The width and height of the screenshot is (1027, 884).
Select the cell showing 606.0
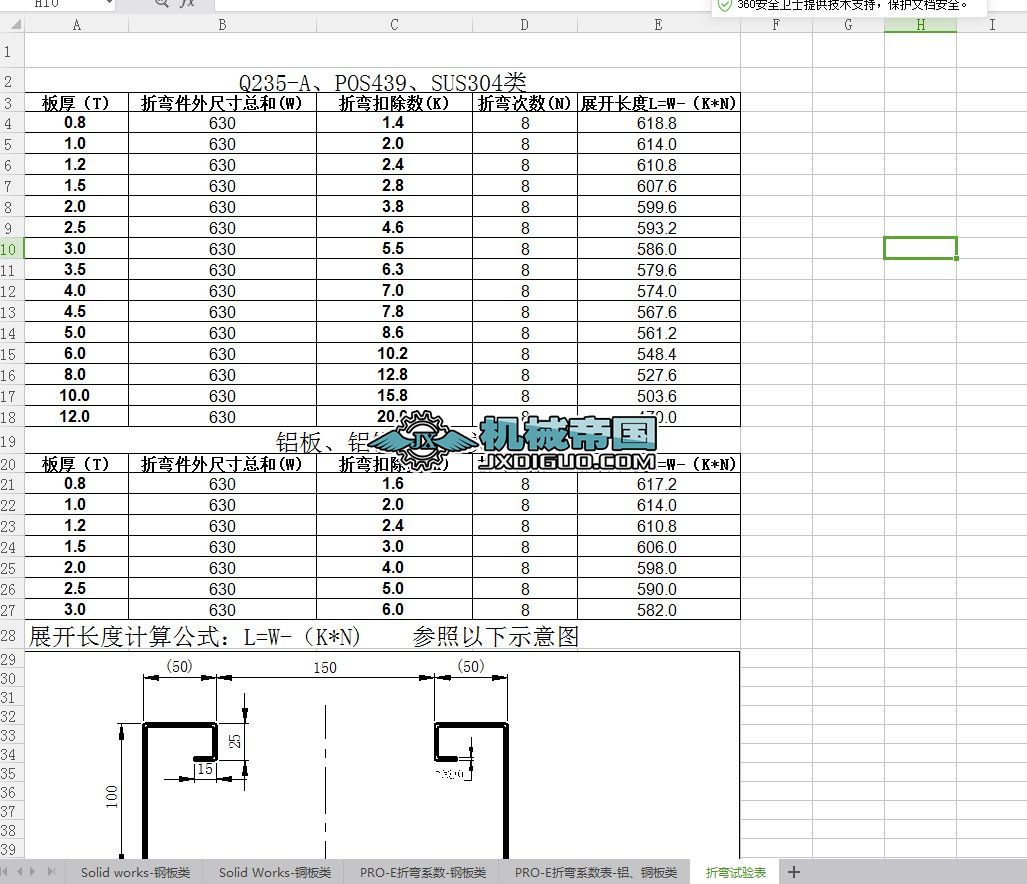tap(658, 547)
